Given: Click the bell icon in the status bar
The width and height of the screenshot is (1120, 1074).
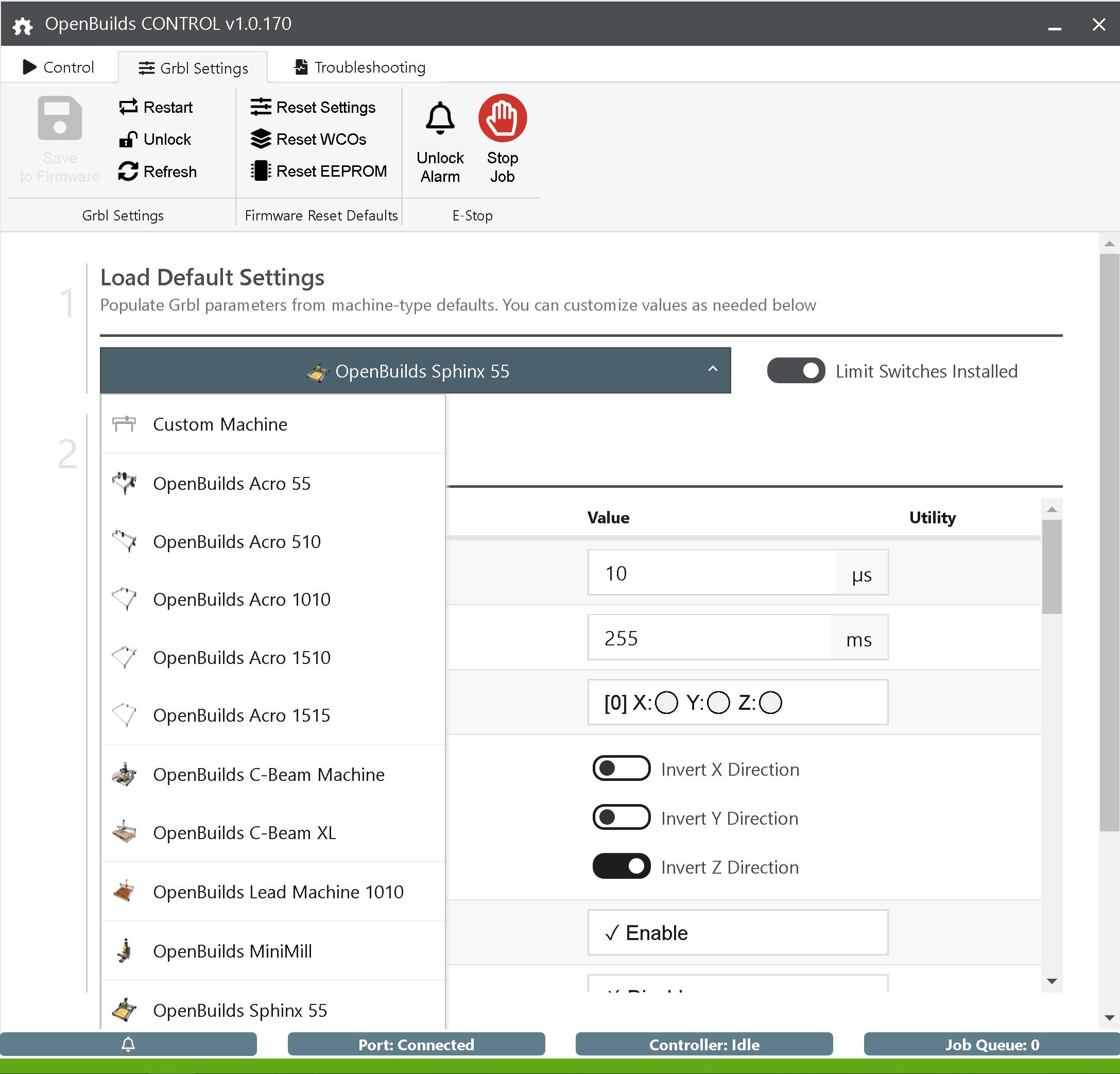Looking at the screenshot, I should point(128,1044).
